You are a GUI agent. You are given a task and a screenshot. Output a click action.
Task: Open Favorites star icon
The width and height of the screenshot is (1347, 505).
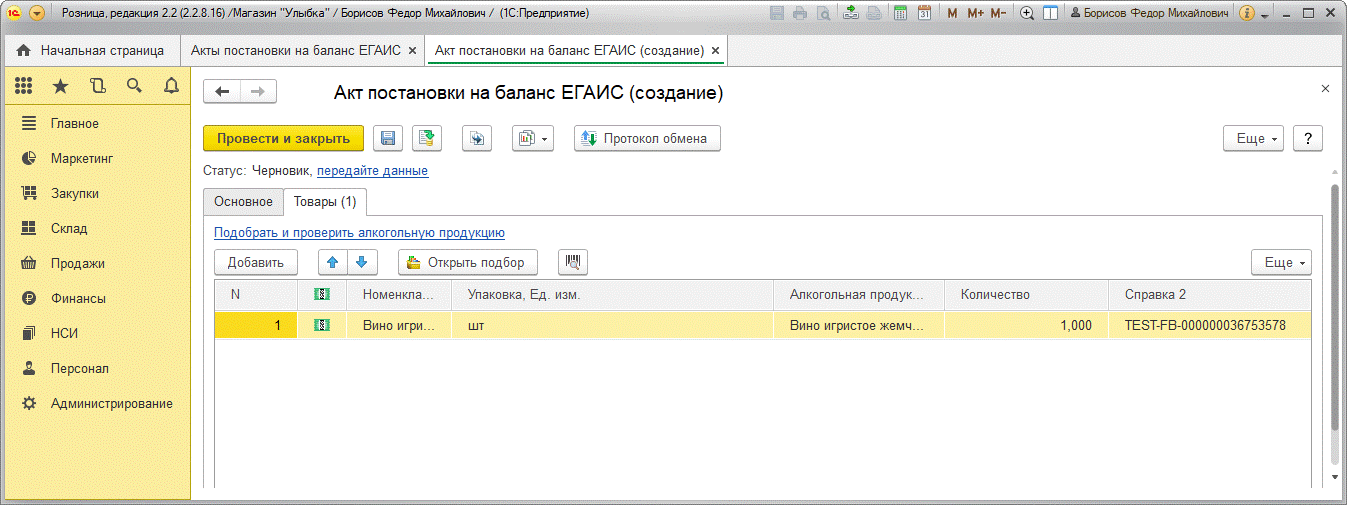60,86
